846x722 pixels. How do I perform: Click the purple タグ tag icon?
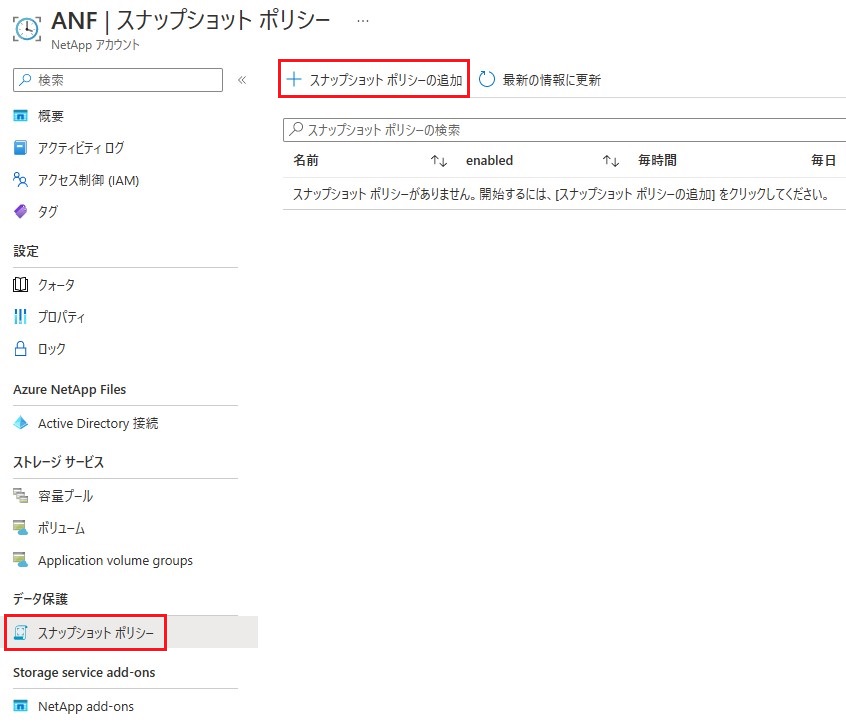click(x=21, y=212)
